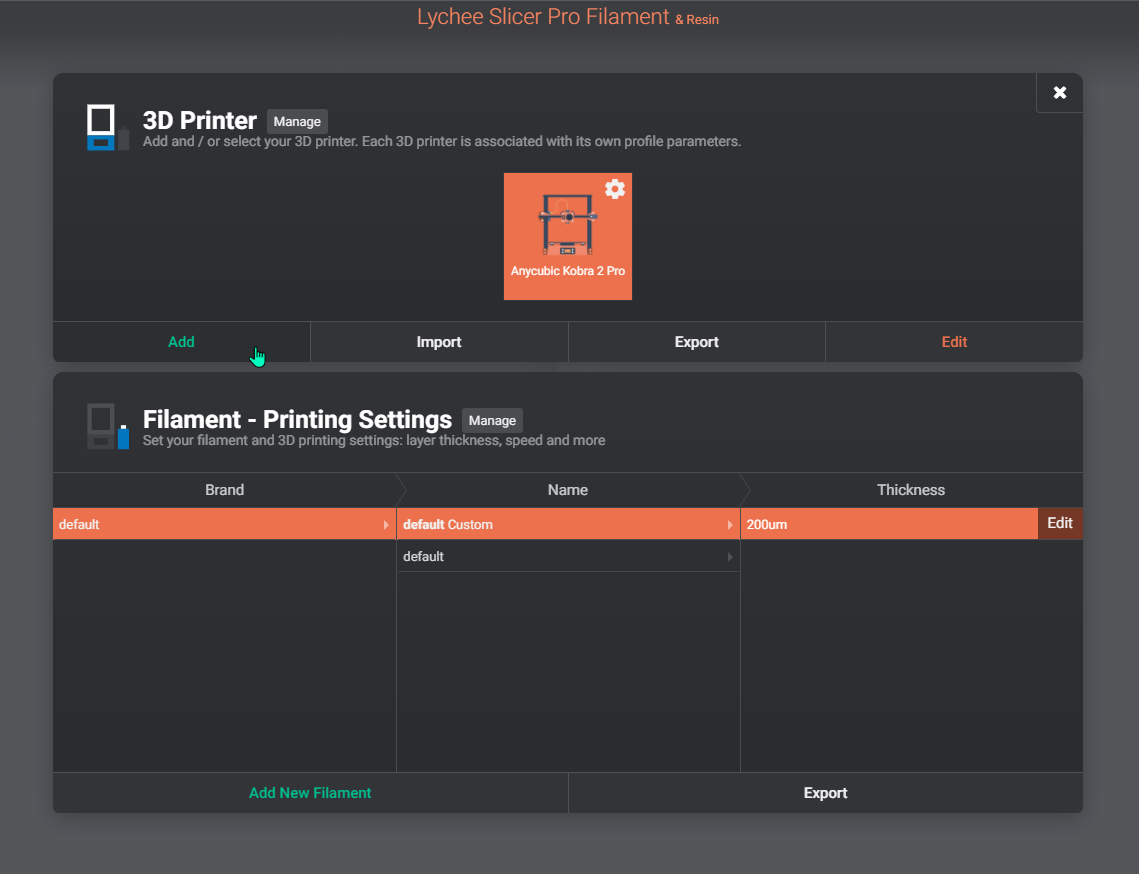Expand the default Custom filament entry
This screenshot has width=1139, height=874.
[730, 524]
